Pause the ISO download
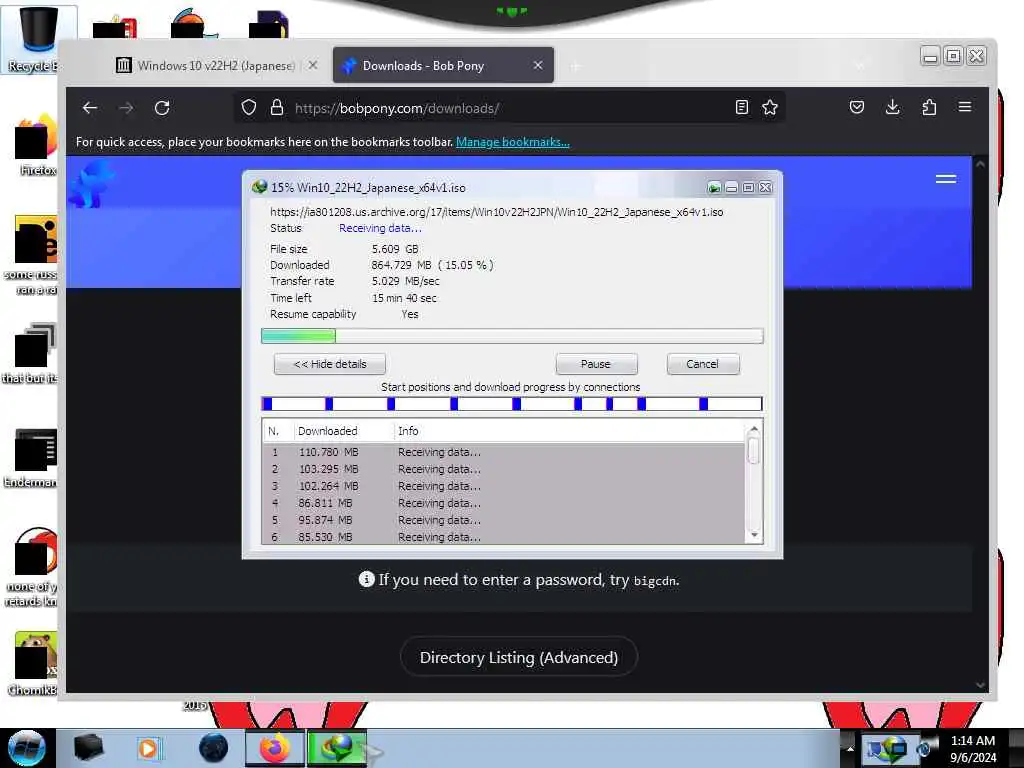The image size is (1024, 768). point(596,364)
